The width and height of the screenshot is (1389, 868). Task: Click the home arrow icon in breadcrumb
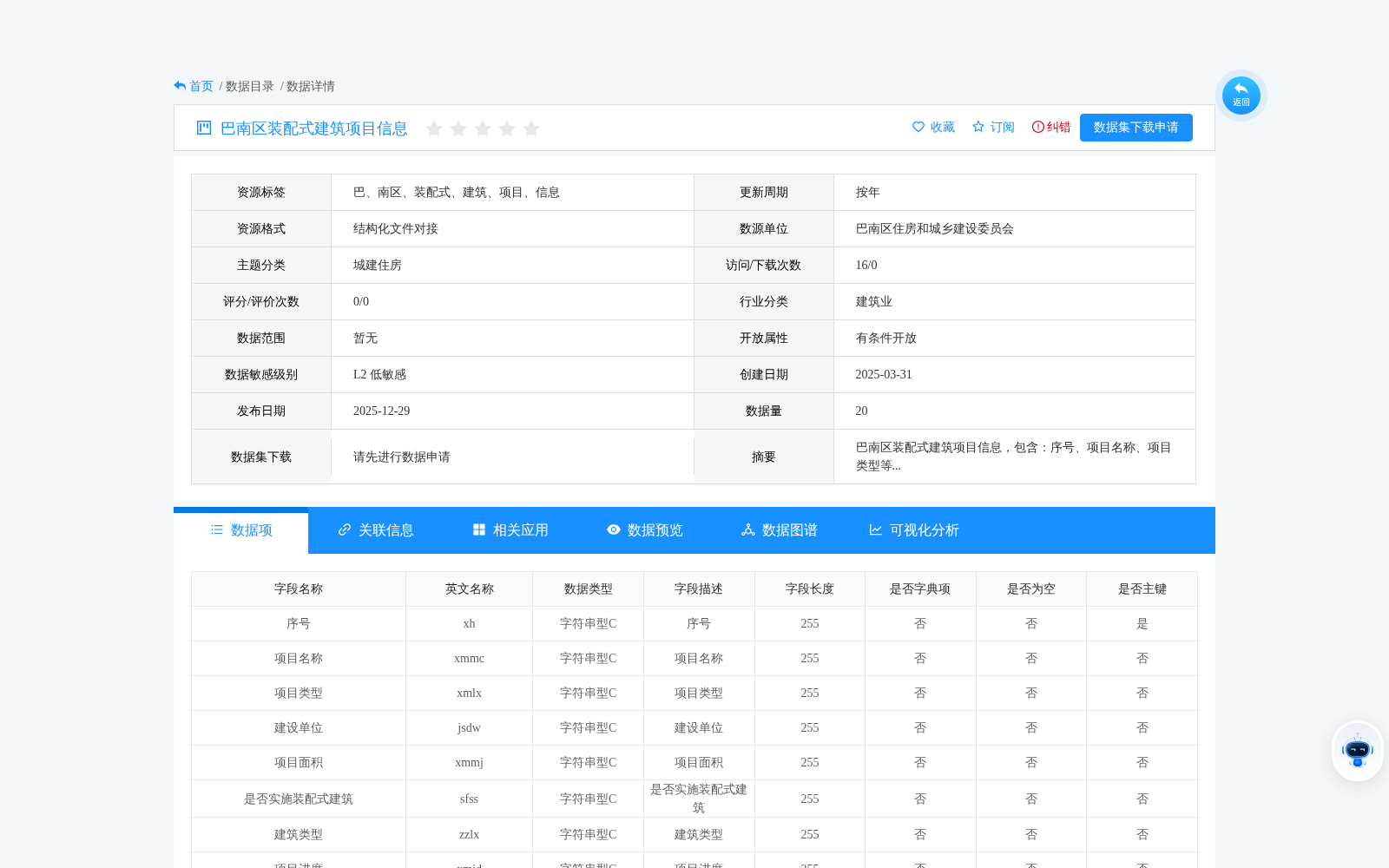click(x=180, y=86)
